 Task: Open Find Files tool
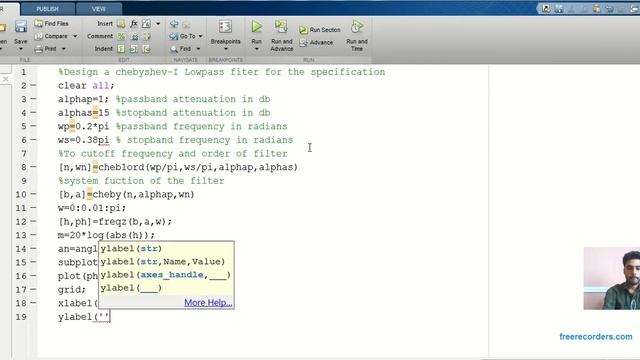click(52, 24)
